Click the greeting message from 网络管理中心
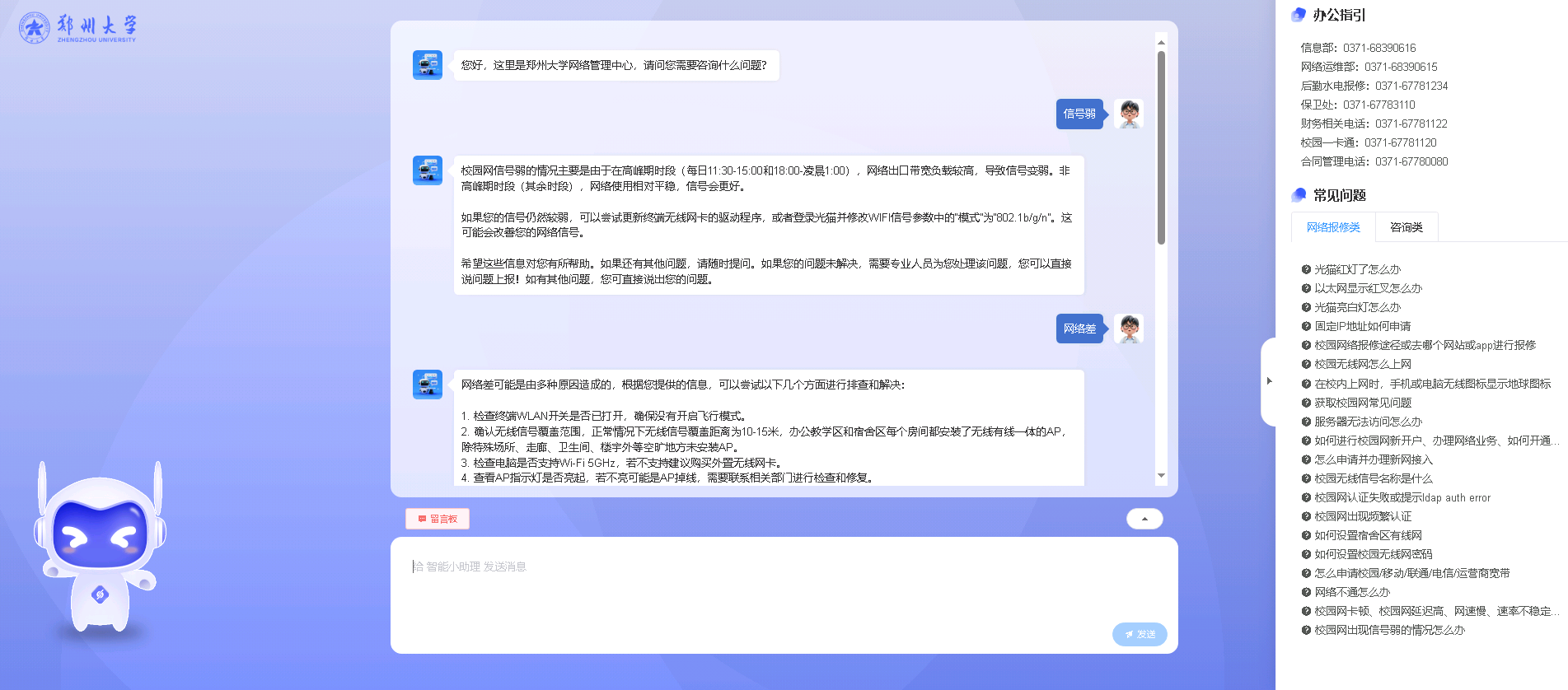 click(616, 65)
